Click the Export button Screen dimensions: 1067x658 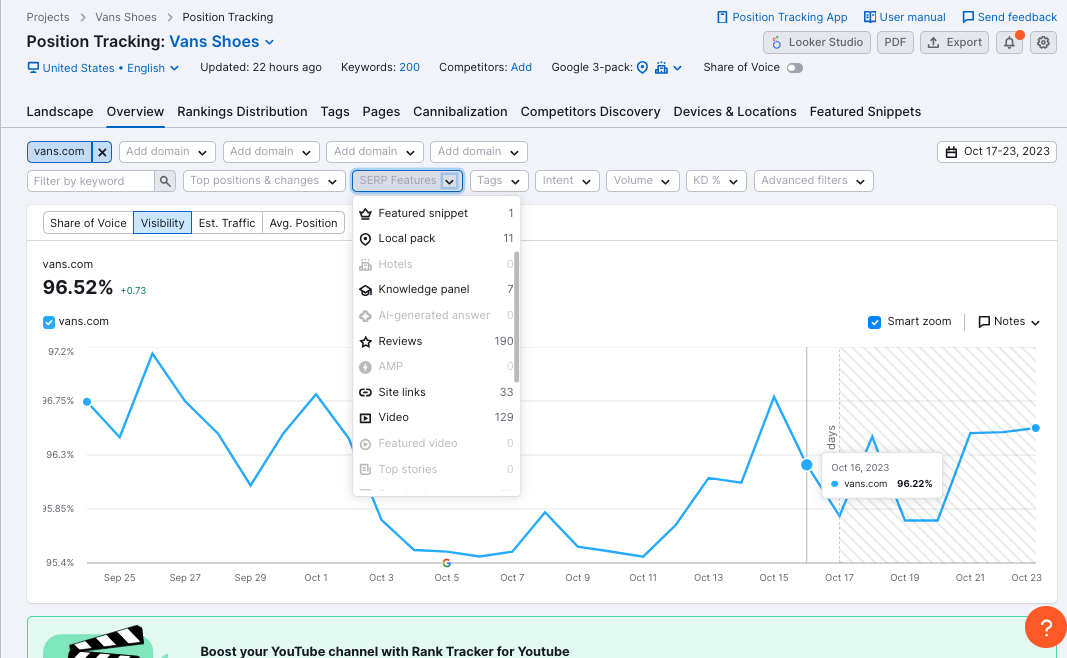pyautogui.click(x=954, y=43)
